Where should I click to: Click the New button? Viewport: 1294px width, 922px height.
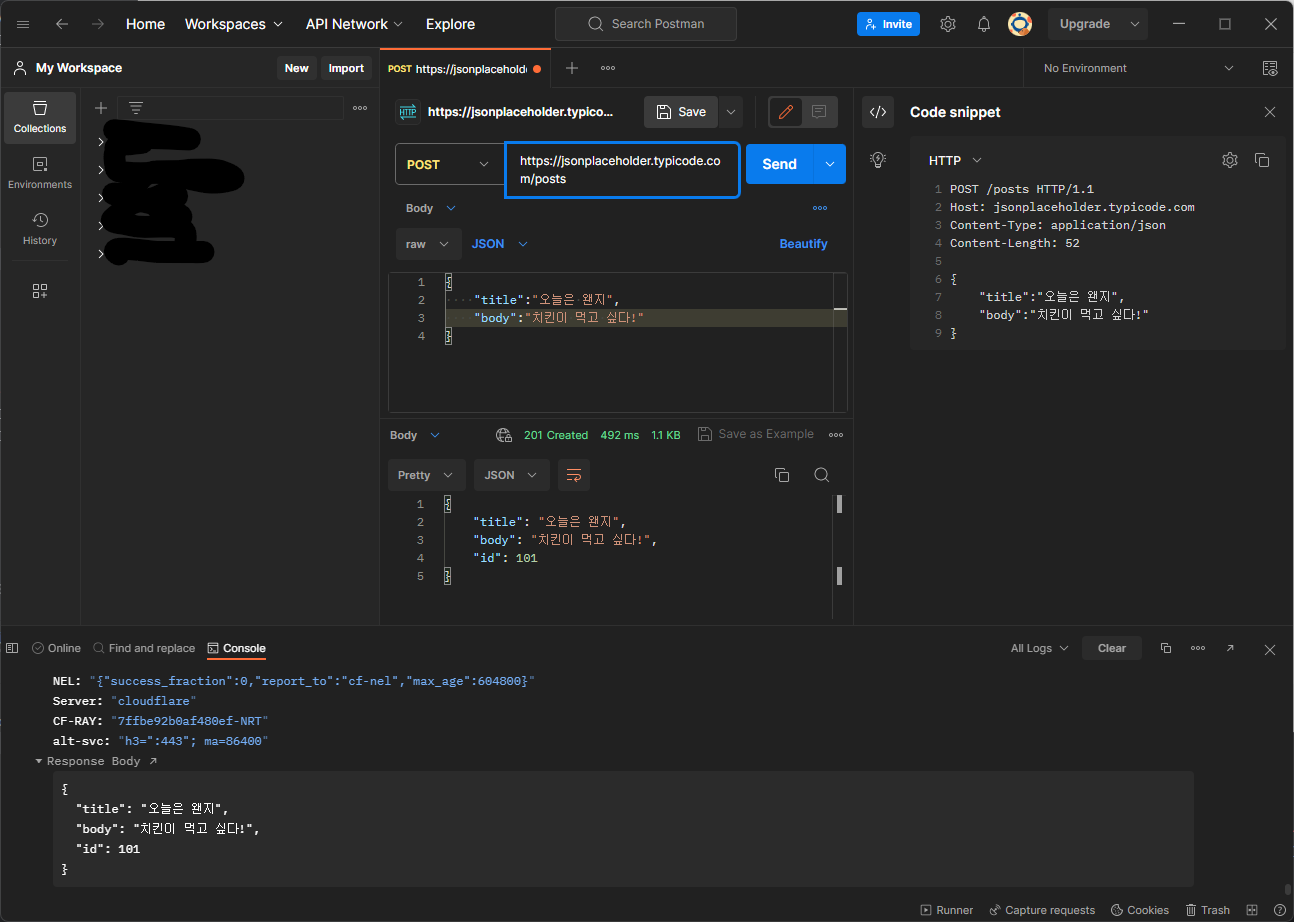tap(297, 68)
